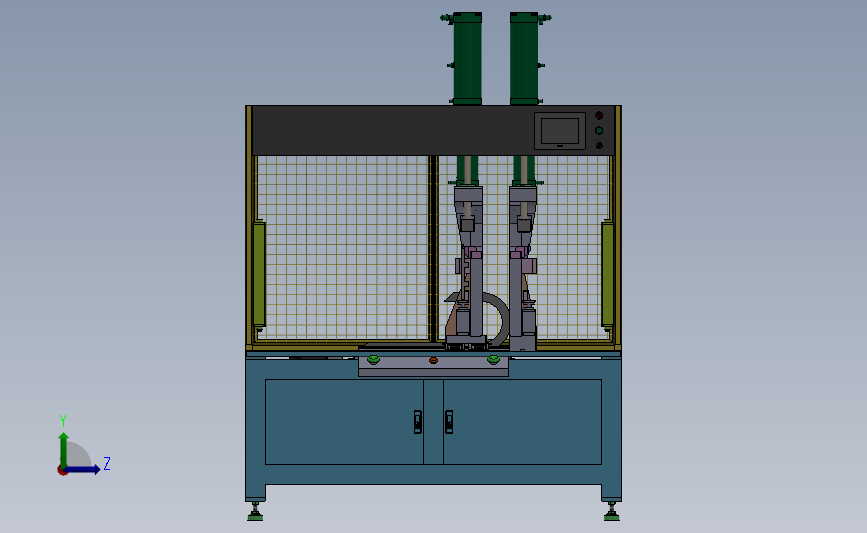Click the blue Z axis arrow of triad

click(x=83, y=470)
